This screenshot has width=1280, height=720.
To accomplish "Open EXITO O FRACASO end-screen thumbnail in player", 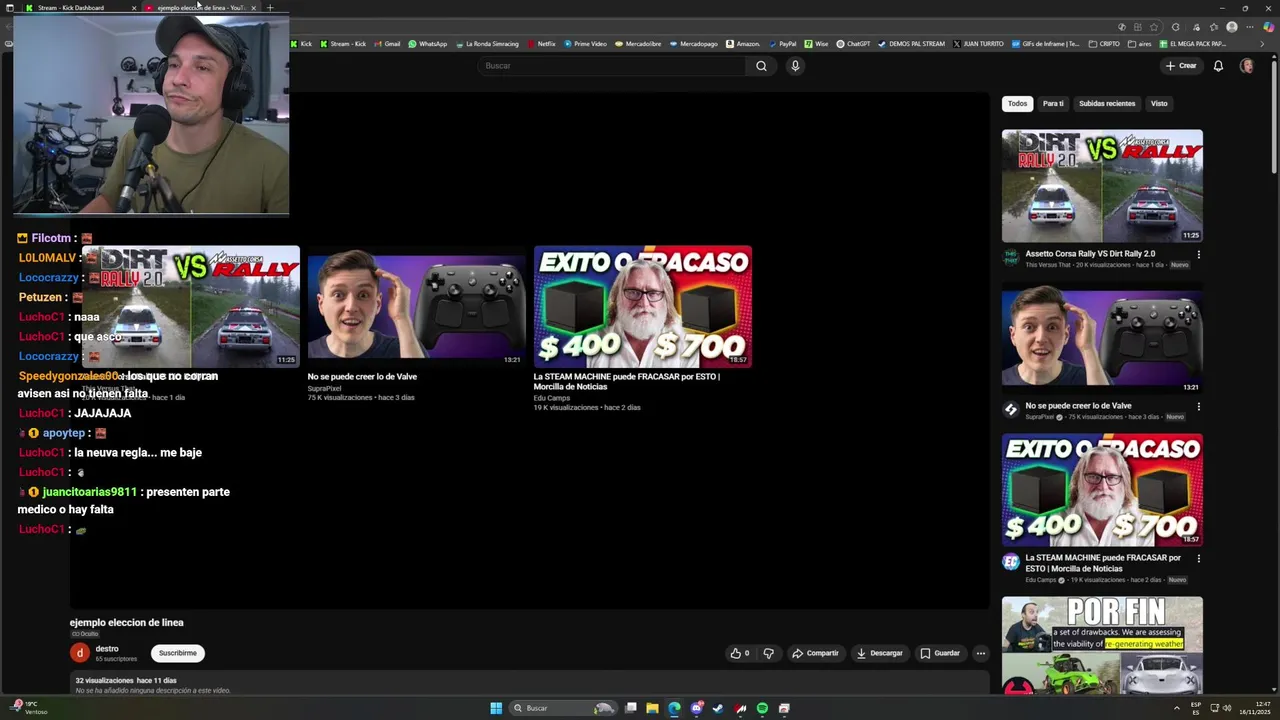I will pos(642,307).
